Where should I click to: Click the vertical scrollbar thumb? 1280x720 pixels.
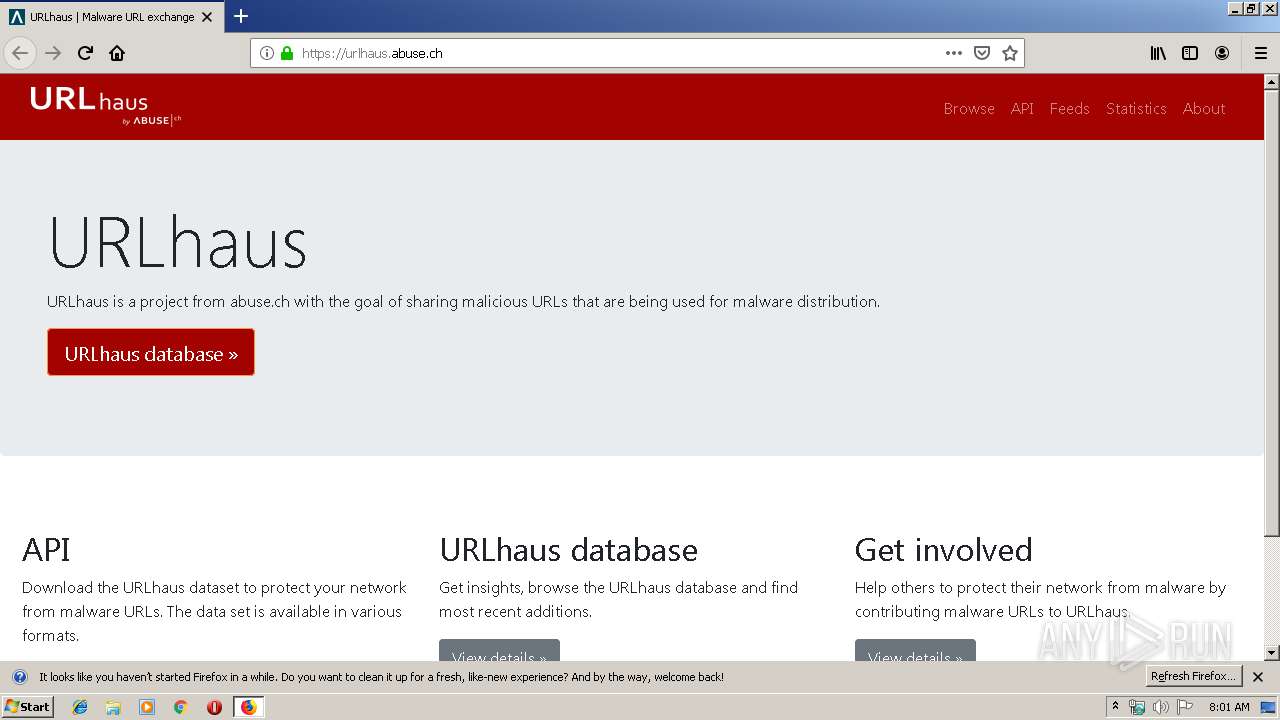tap(1272, 313)
